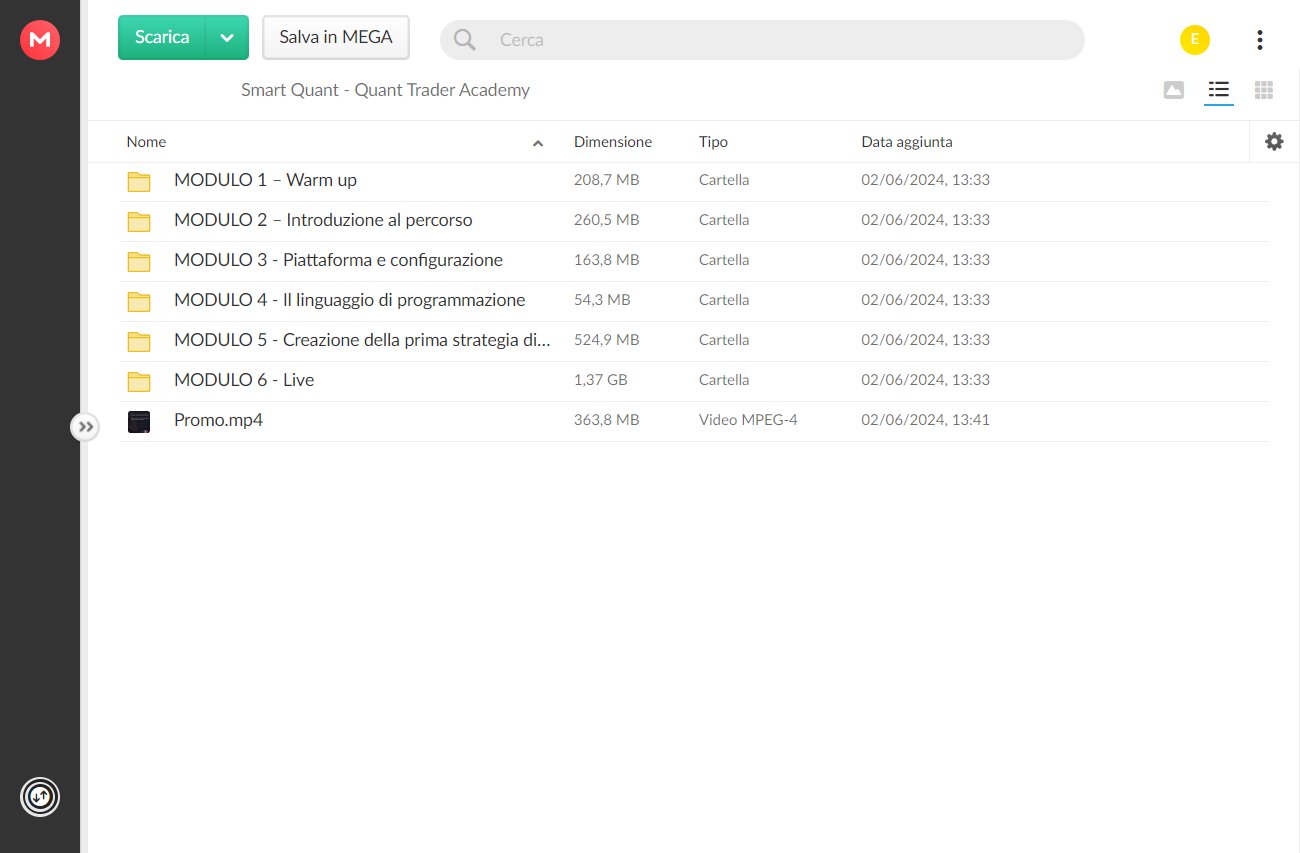
Task: Open column settings gear icon
Action: pos(1274,142)
